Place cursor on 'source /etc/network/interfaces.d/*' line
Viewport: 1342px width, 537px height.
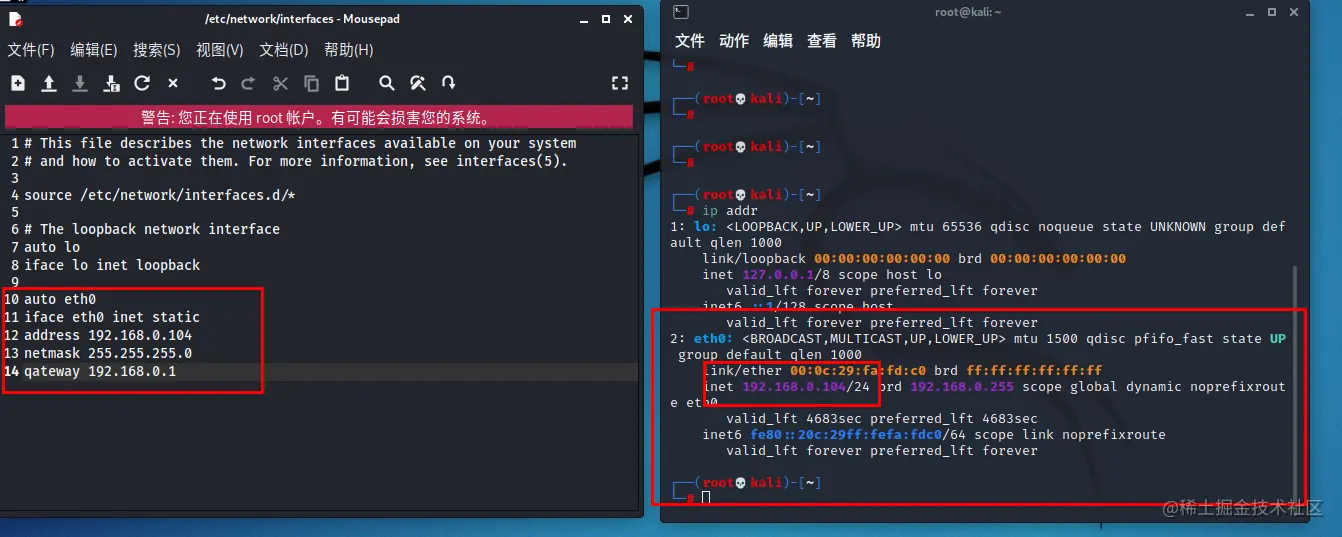click(x=160, y=195)
